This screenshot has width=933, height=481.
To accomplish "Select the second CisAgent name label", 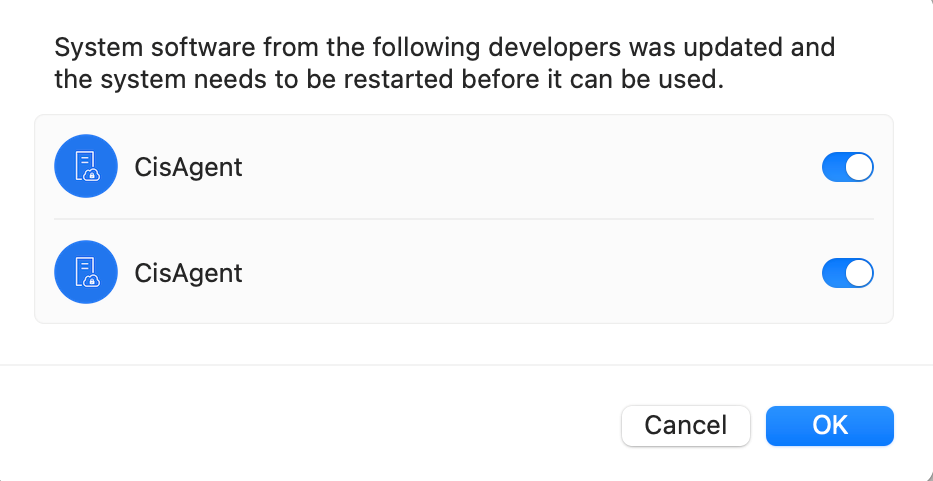I will tap(188, 272).
